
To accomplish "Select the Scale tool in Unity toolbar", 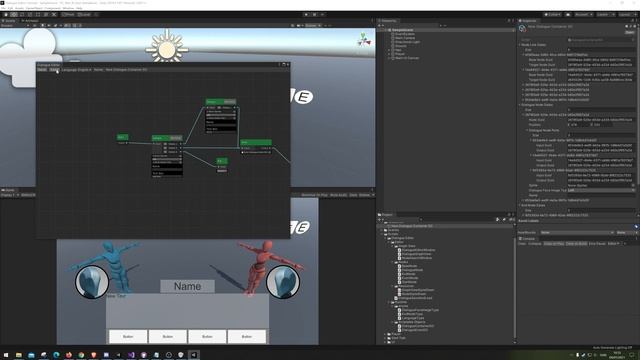I will (x=30, y=14).
